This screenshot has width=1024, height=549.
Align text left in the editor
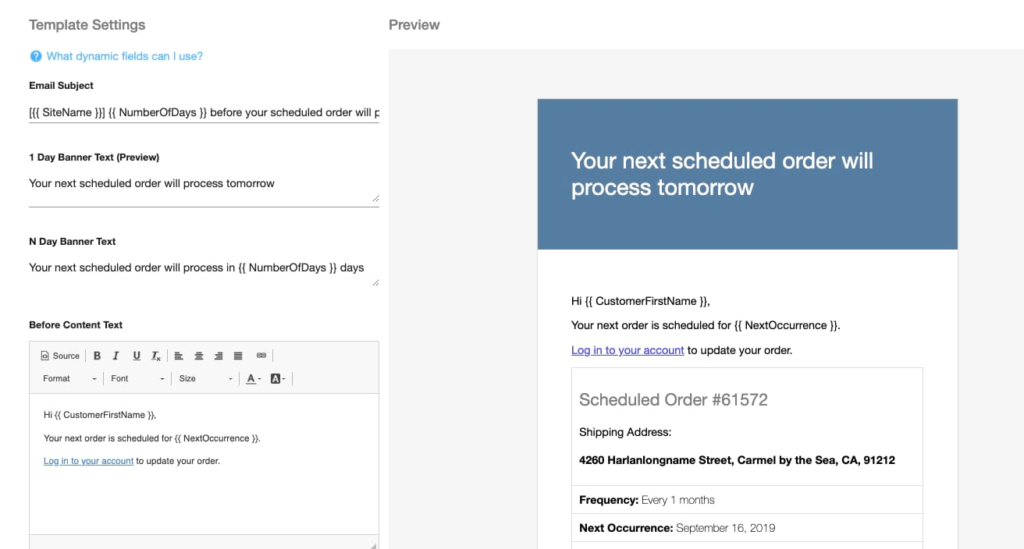[x=179, y=356]
